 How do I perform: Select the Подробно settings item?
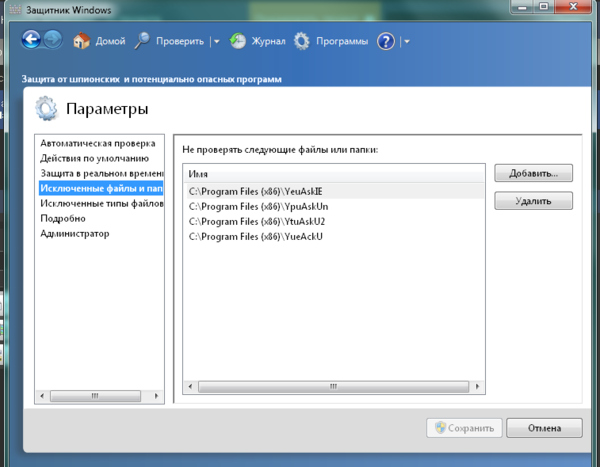(63, 219)
